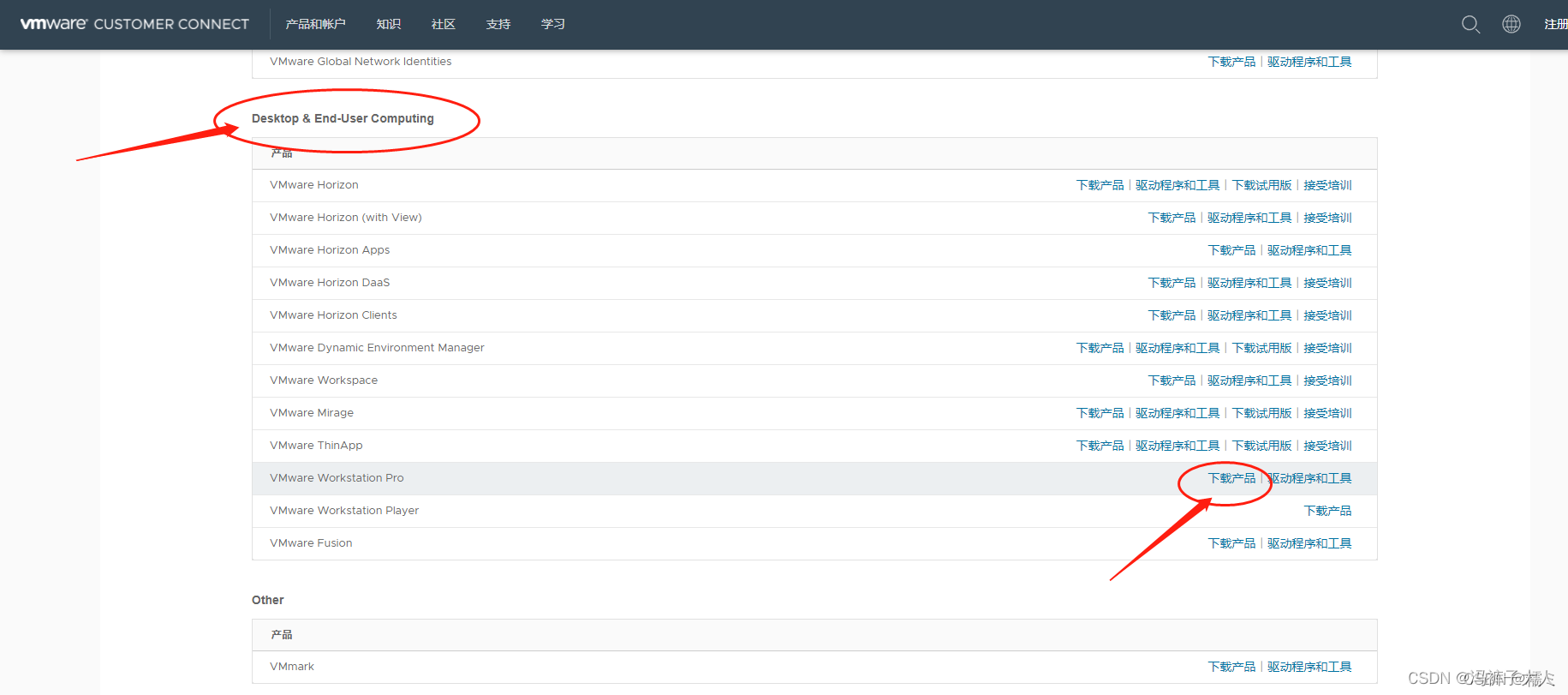Click 下载产品 for VMmark
Screen dimensions: 1568x695
tap(1231, 667)
